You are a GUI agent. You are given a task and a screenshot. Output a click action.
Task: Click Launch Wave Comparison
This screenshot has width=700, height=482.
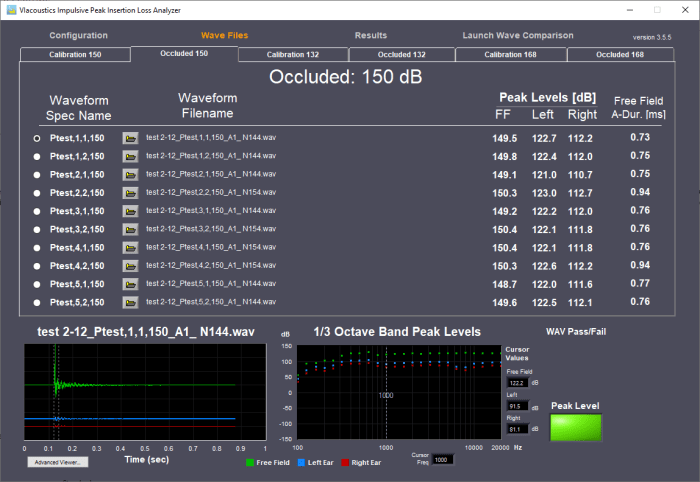coord(518,35)
